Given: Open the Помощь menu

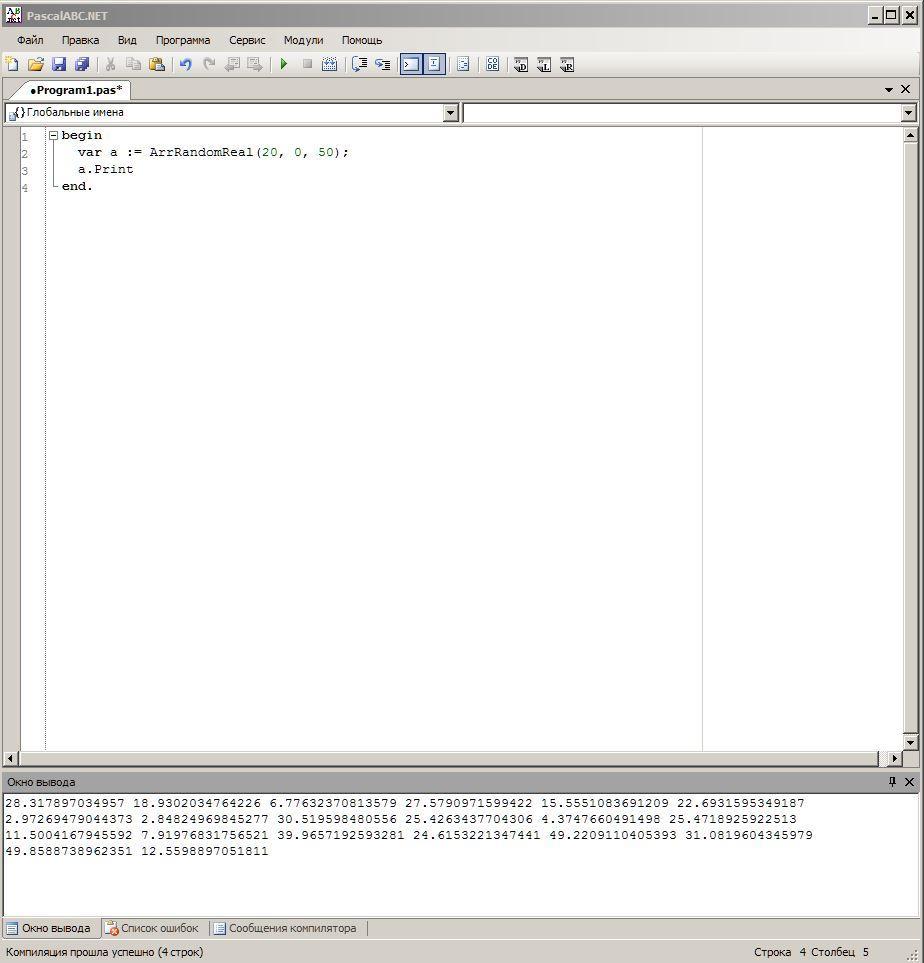Looking at the screenshot, I should [x=362, y=41].
